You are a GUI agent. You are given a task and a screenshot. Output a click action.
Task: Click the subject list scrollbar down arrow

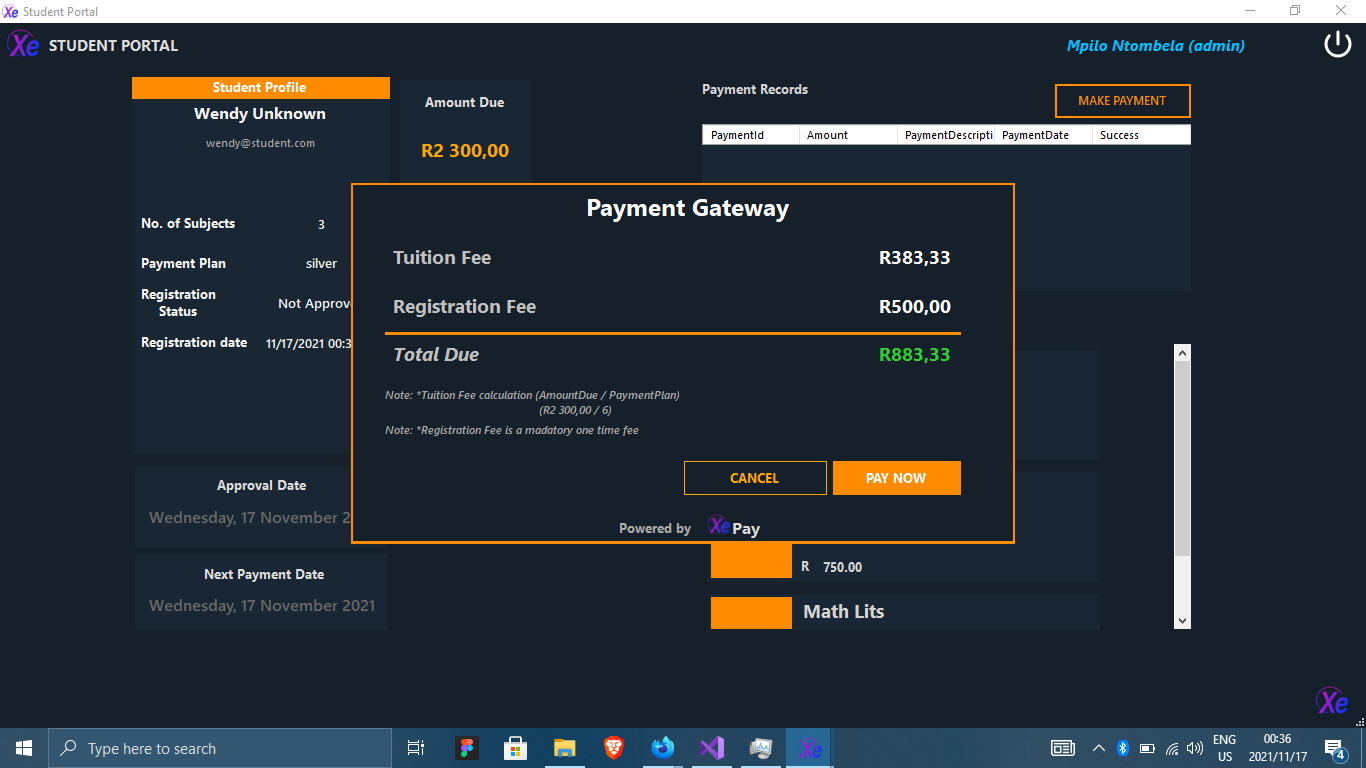tap(1183, 621)
